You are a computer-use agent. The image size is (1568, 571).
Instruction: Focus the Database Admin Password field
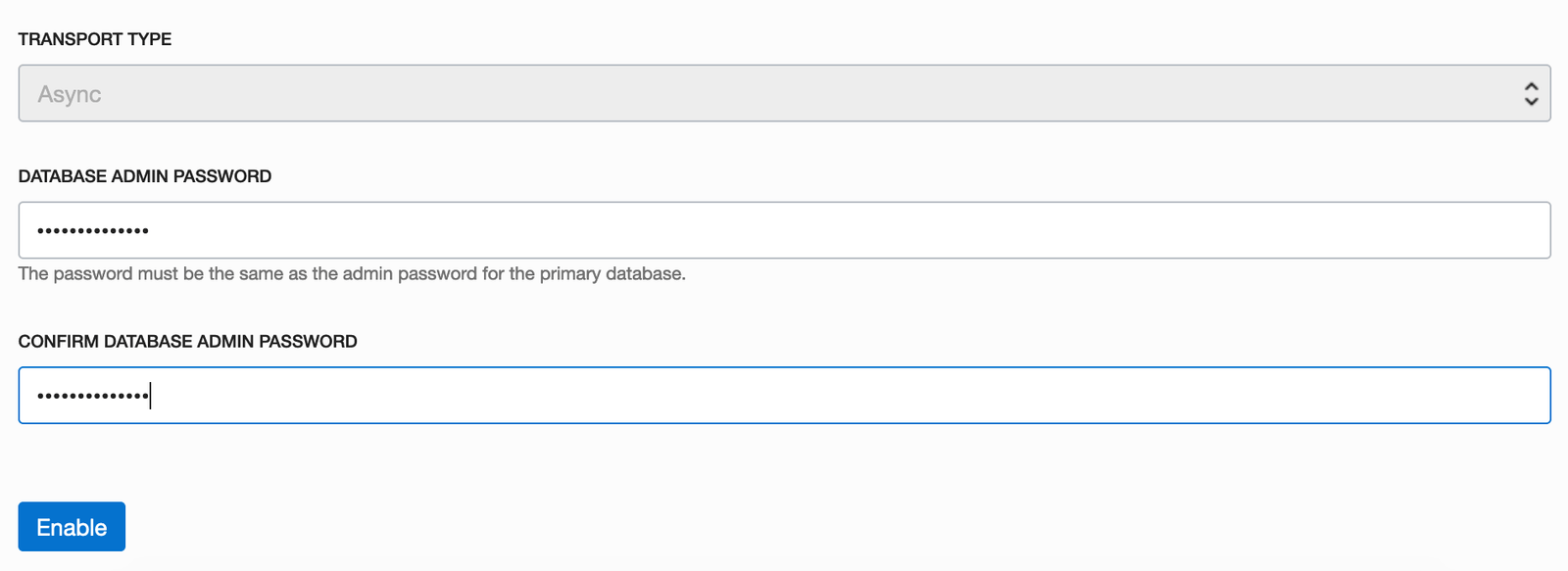coord(784,230)
